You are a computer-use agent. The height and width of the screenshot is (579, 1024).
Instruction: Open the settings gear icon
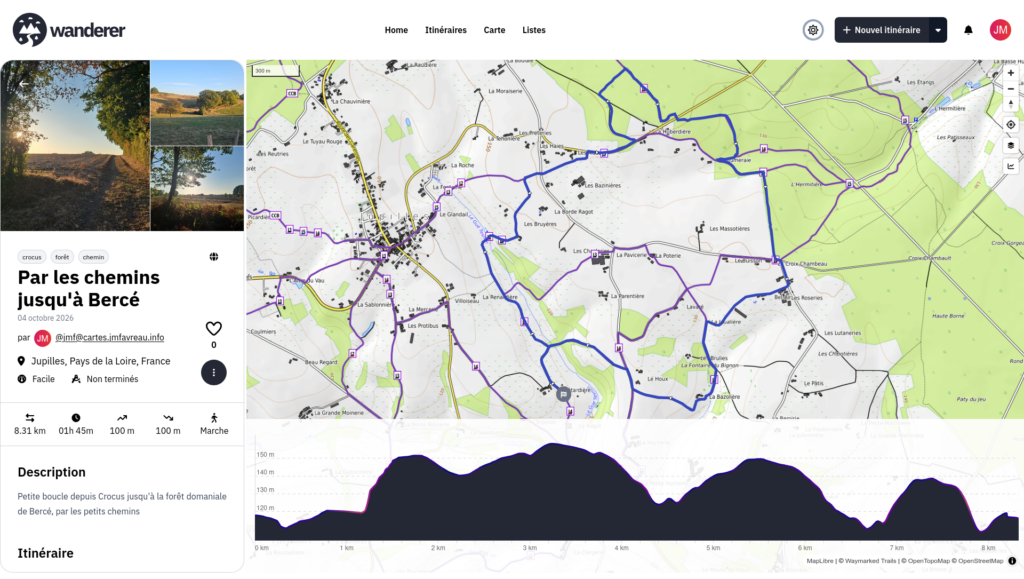tap(813, 30)
